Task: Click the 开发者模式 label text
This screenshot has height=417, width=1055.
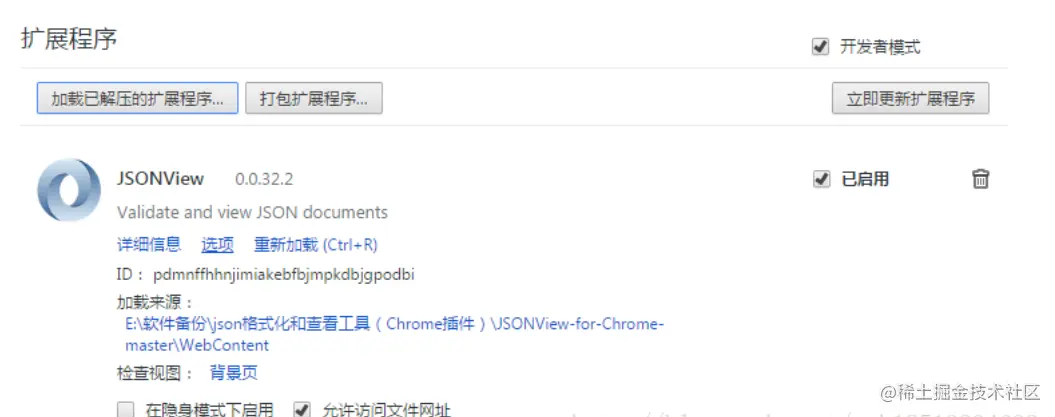Action: pos(880,47)
